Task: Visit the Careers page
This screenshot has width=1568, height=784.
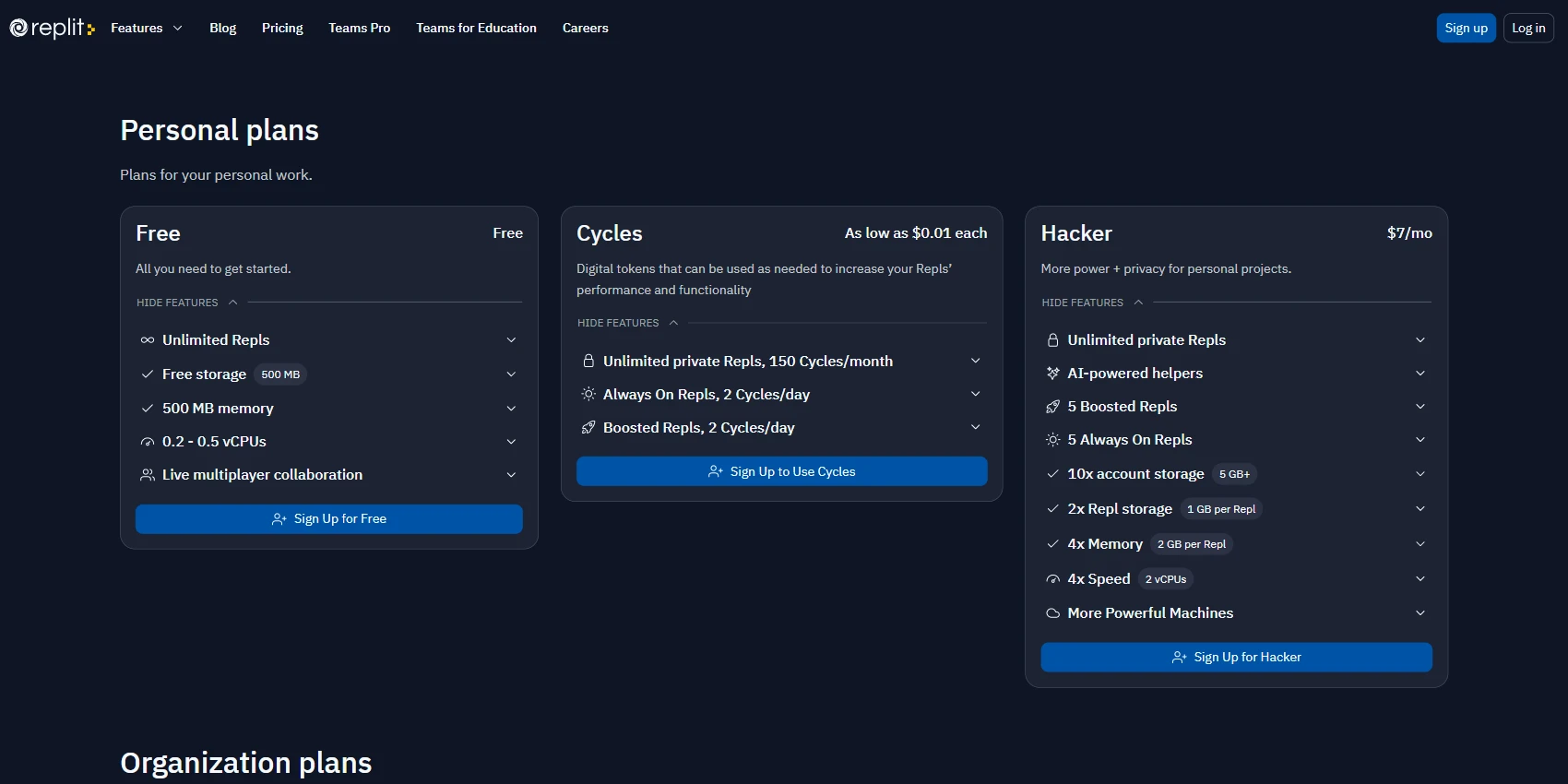Action: point(586,28)
